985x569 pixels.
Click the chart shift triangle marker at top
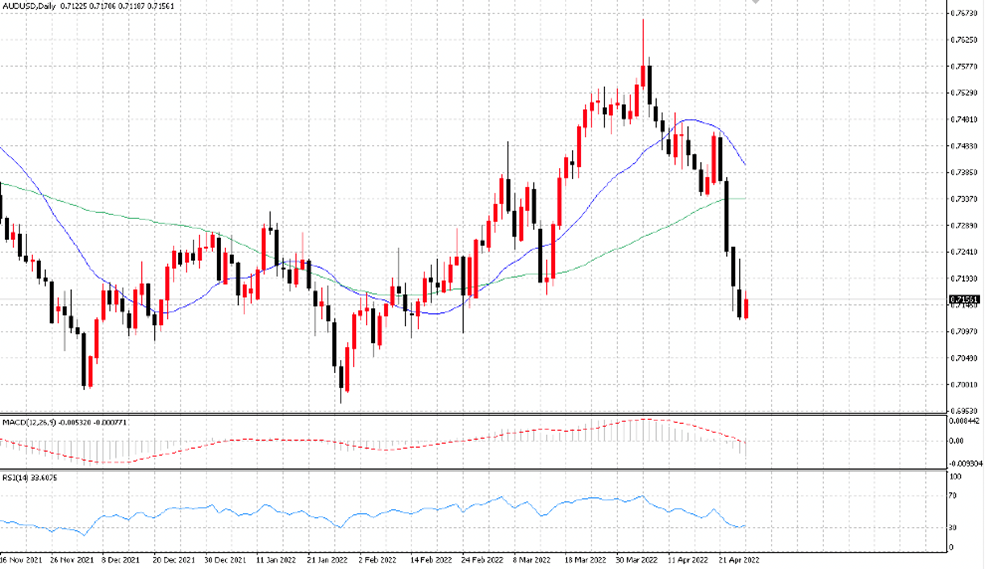(x=755, y=2)
